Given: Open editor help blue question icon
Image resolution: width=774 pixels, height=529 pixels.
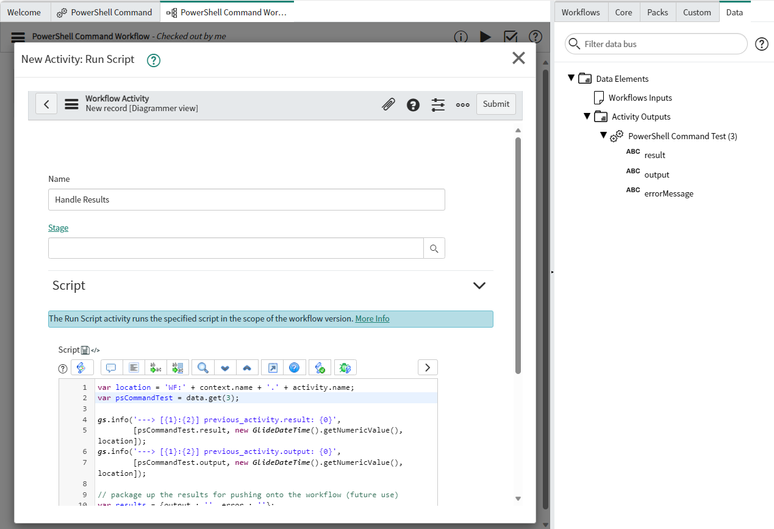Looking at the screenshot, I should click(294, 368).
